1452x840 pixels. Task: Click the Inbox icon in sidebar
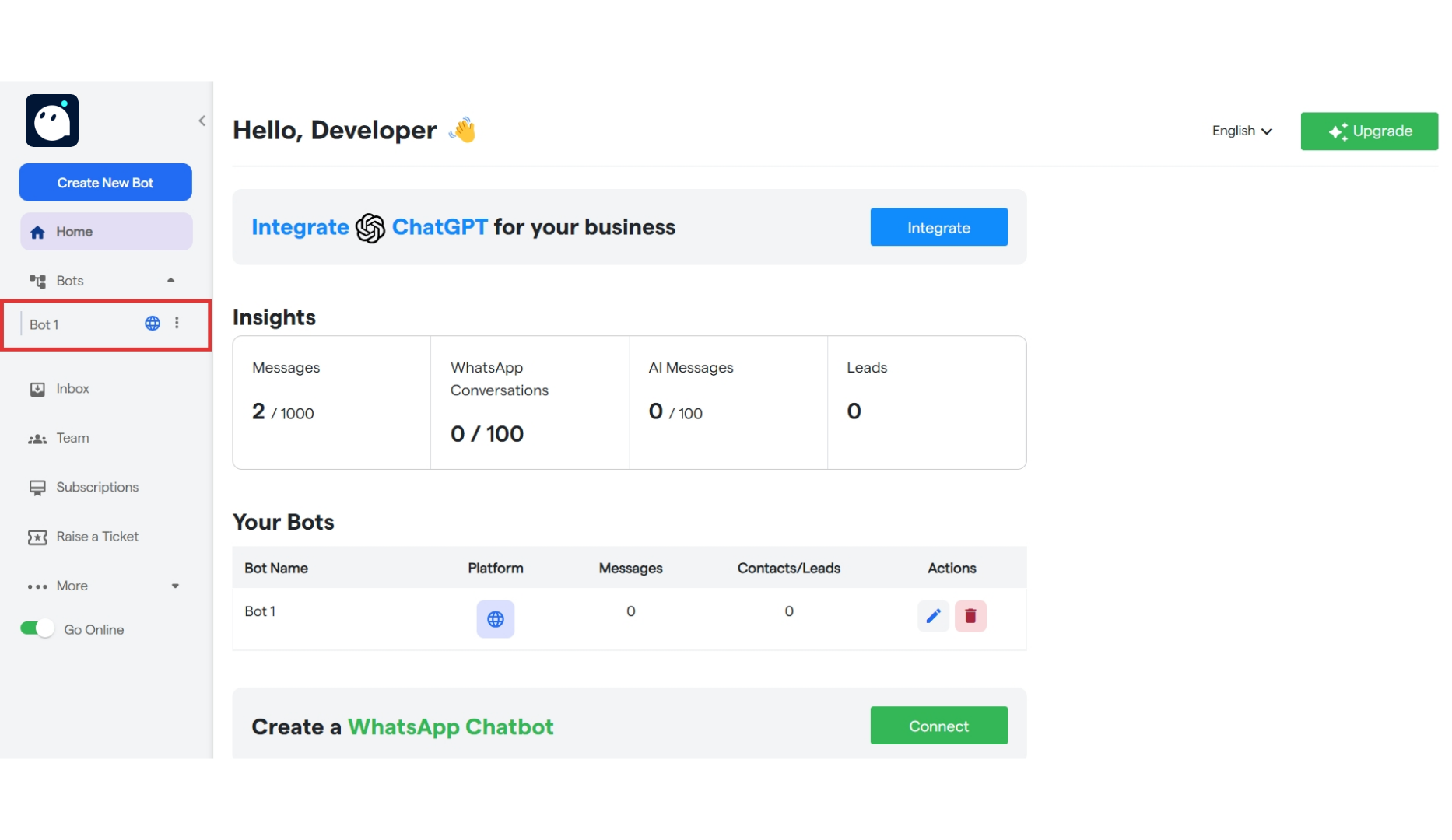tap(37, 388)
